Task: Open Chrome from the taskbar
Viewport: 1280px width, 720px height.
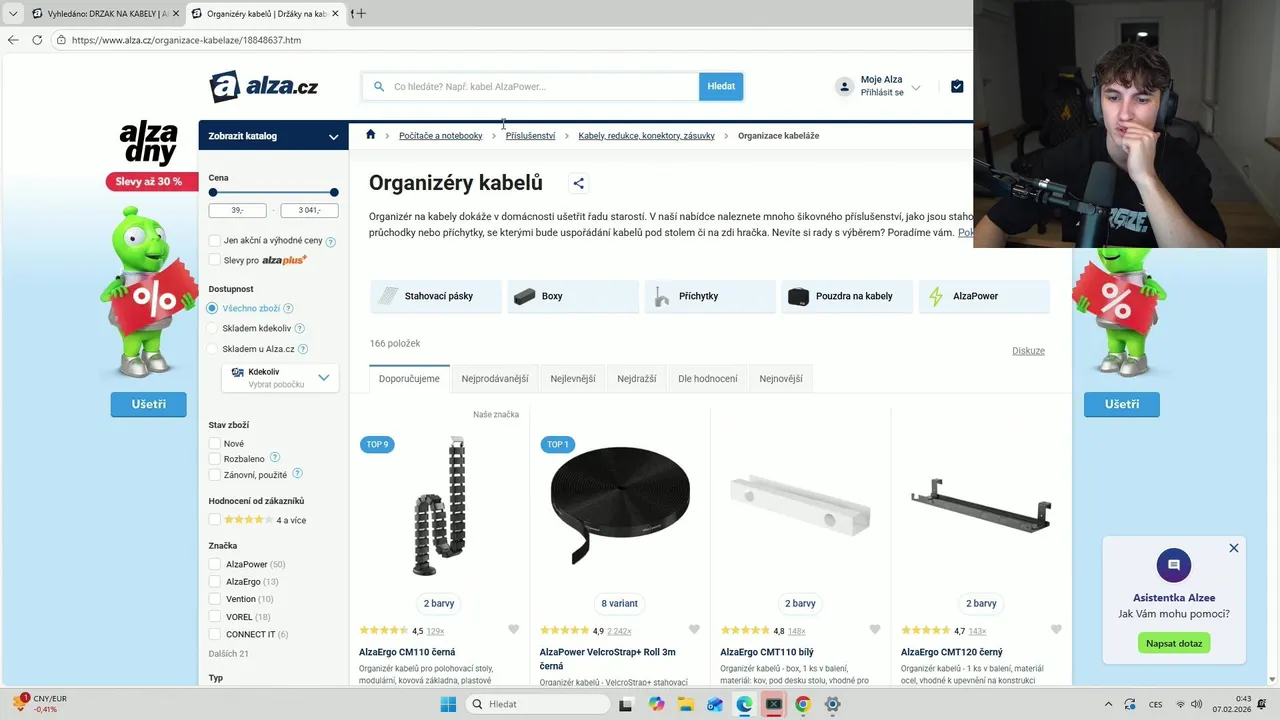Action: tap(803, 704)
